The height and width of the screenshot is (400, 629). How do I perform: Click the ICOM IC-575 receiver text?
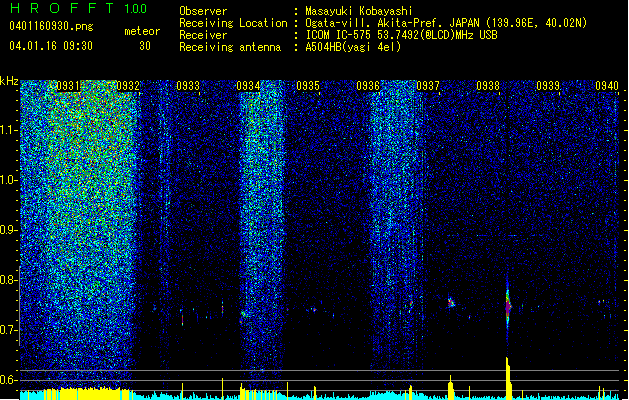[401, 35]
